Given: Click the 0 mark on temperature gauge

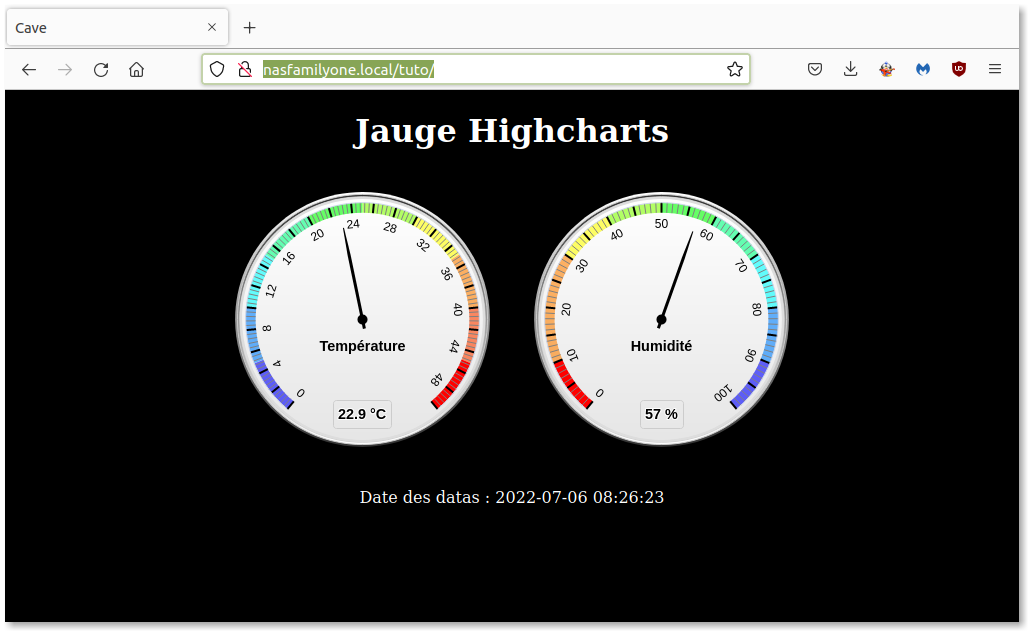Looking at the screenshot, I should pyautogui.click(x=301, y=394).
